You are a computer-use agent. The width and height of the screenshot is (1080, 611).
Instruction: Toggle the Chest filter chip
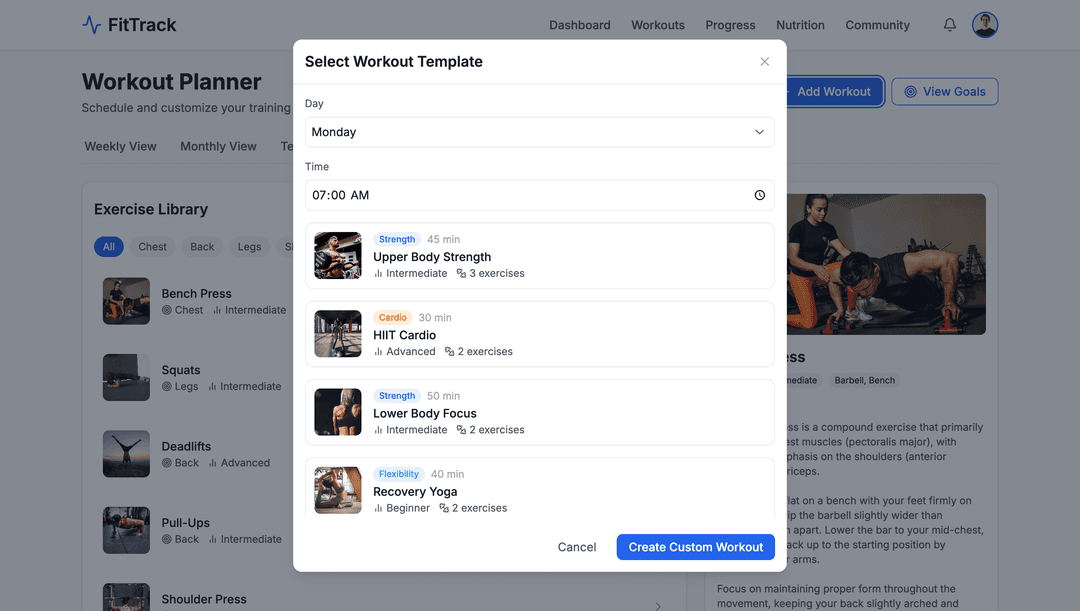[152, 247]
